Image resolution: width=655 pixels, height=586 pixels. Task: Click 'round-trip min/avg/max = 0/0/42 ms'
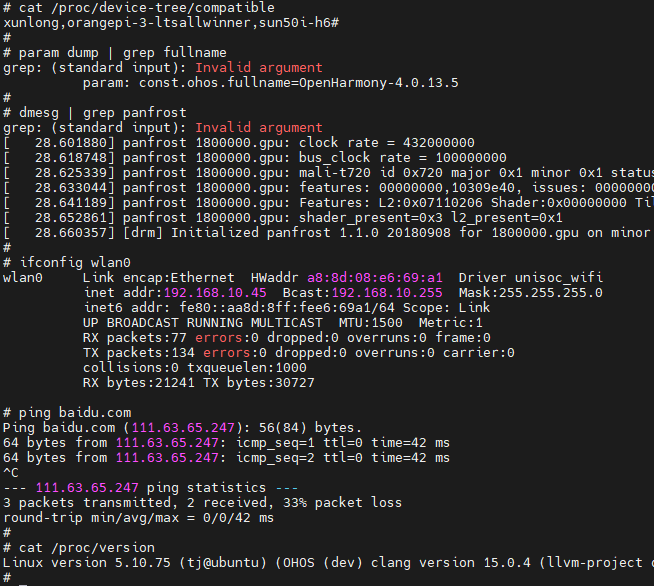138,518
